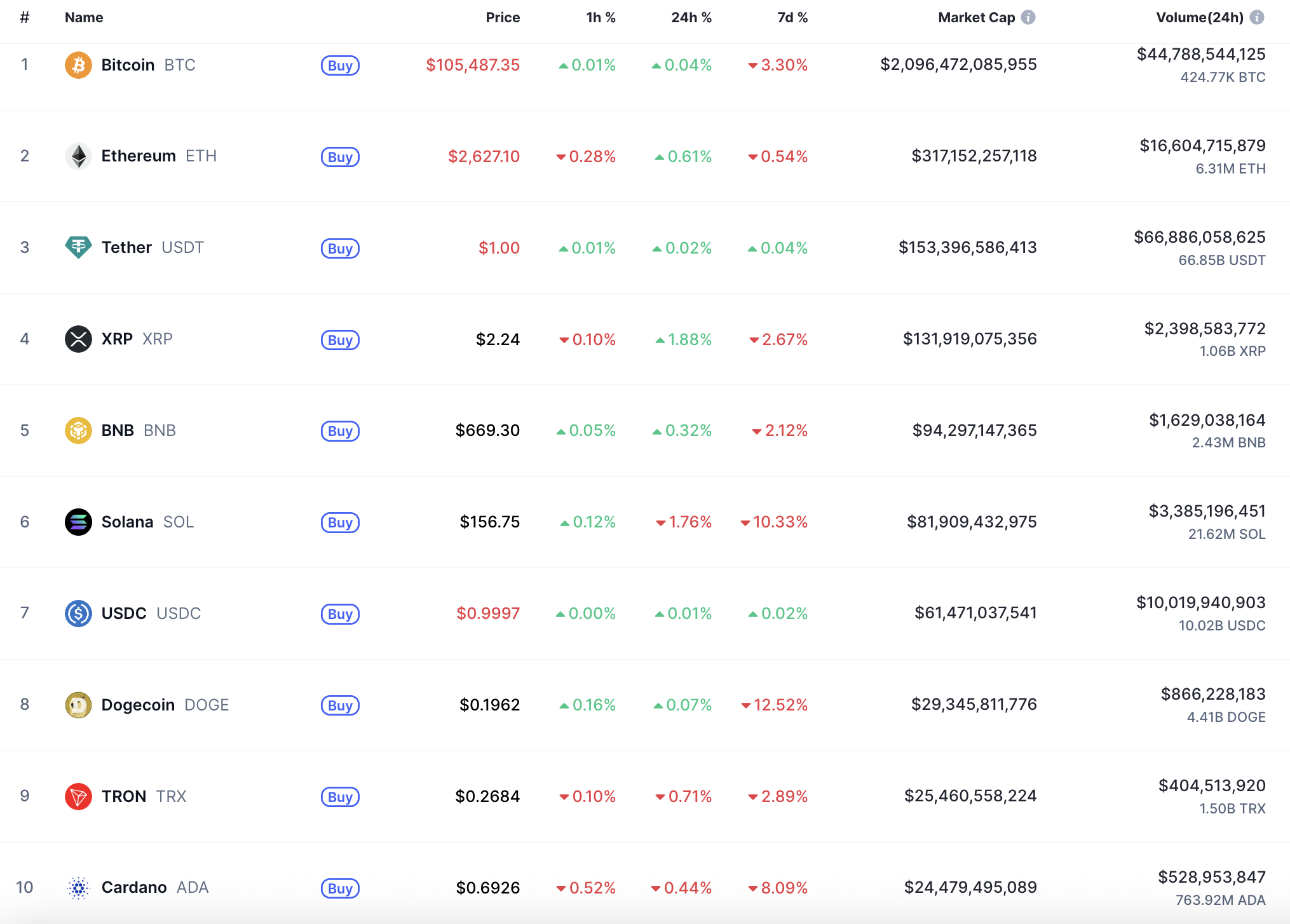Open the Solana SOL name link
This screenshot has height=924, width=1290.
click(x=147, y=522)
